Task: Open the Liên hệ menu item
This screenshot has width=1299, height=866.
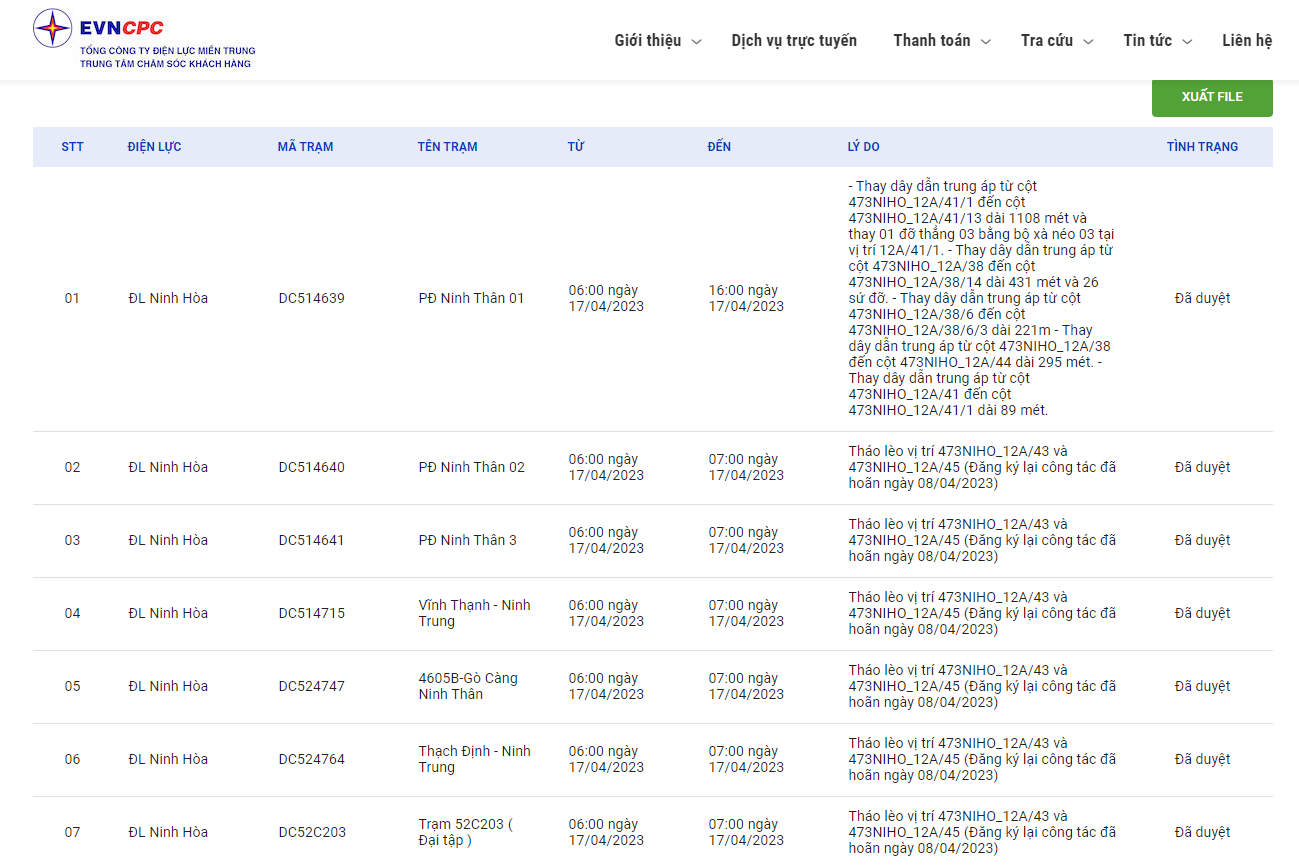Action: point(1247,41)
